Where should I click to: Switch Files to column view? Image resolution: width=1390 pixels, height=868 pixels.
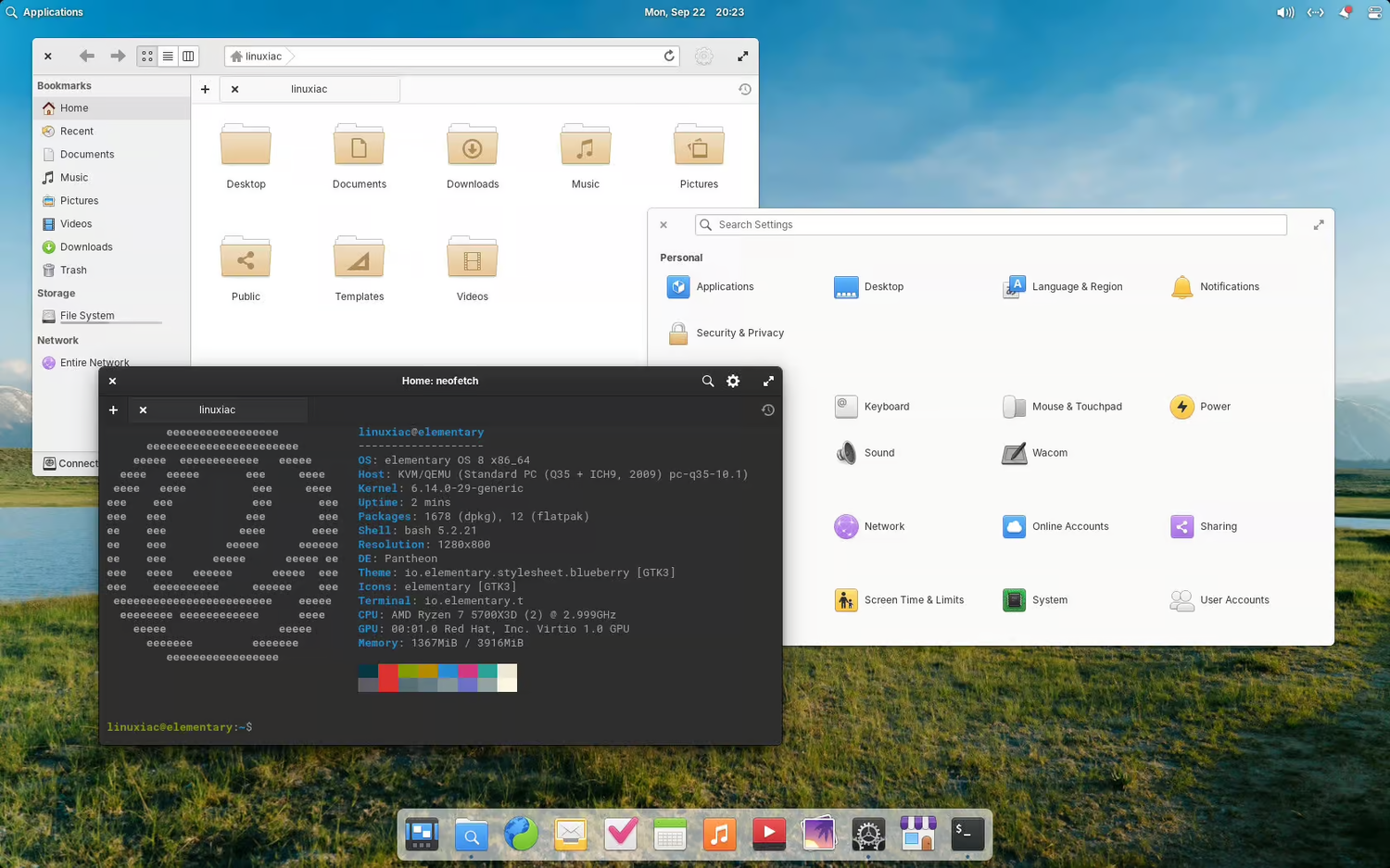(x=188, y=57)
